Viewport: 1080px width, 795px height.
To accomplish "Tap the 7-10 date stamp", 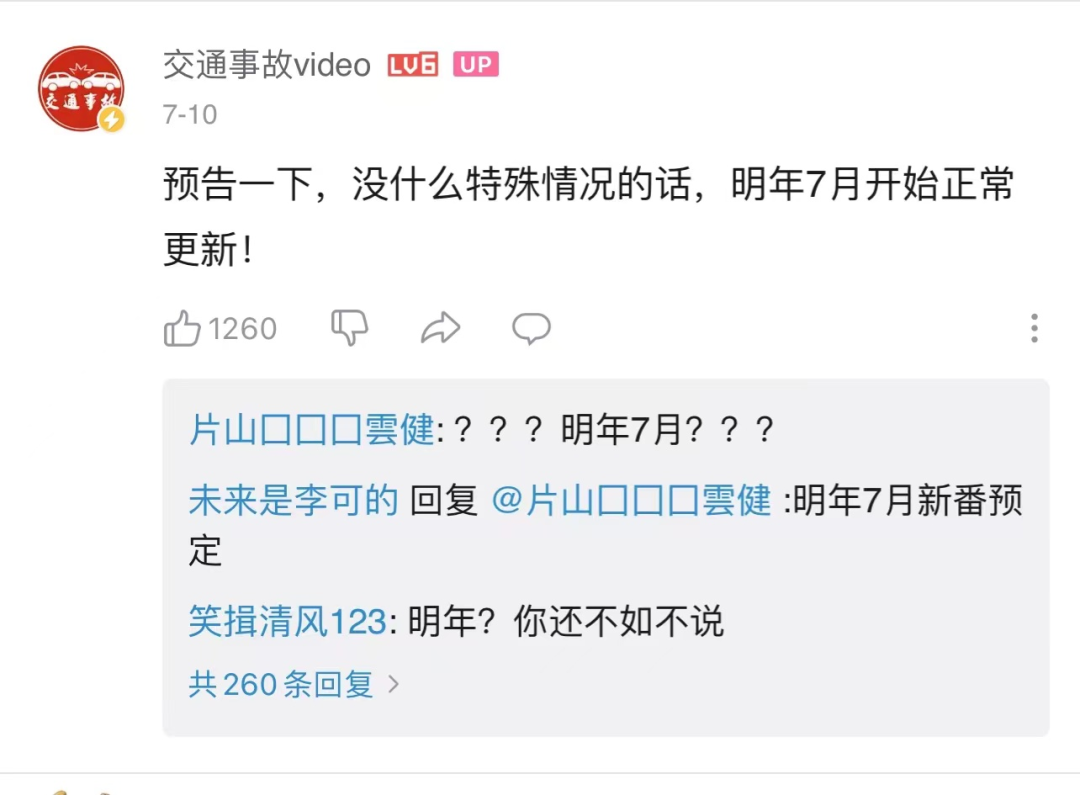I will coord(189,114).
